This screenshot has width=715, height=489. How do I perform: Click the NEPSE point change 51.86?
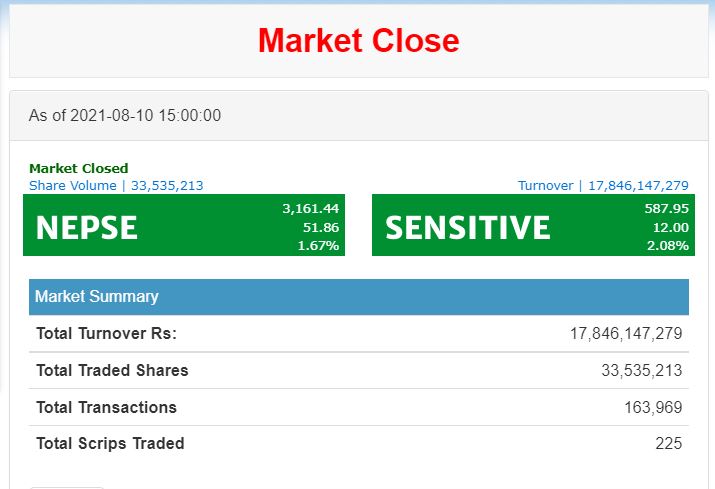(x=321, y=227)
